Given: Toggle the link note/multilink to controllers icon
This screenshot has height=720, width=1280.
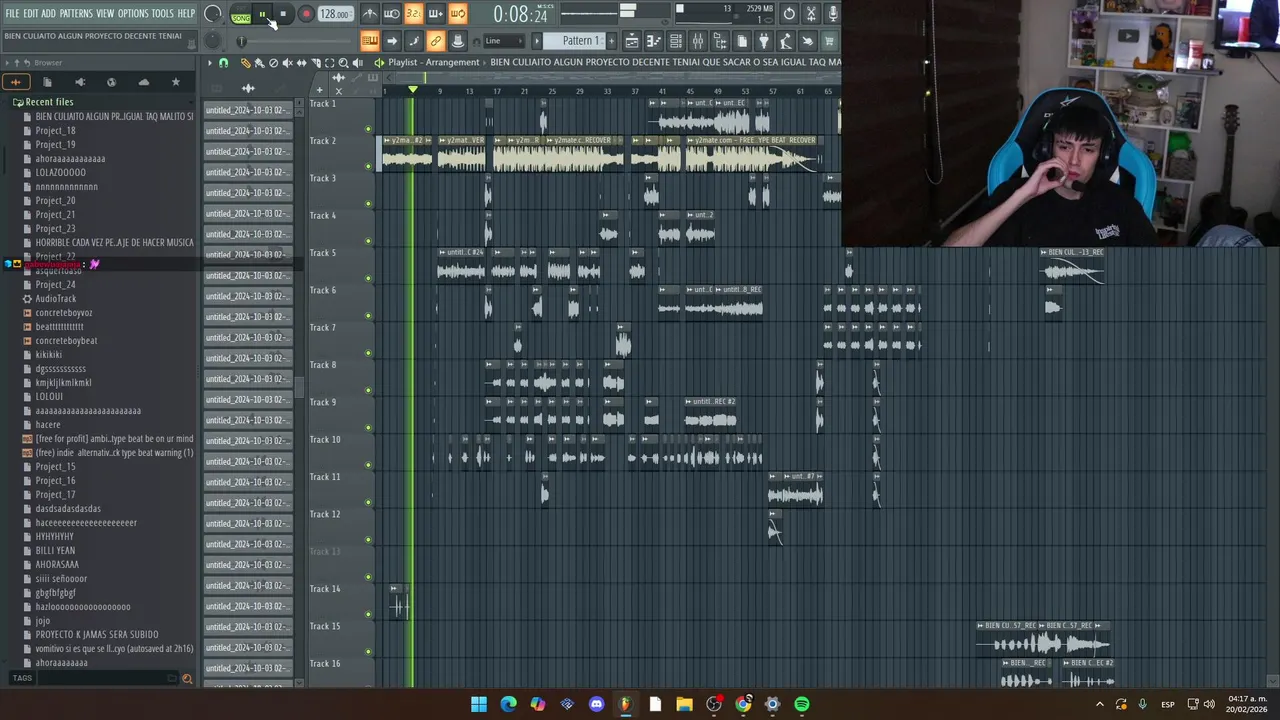Looking at the screenshot, I should point(435,41).
